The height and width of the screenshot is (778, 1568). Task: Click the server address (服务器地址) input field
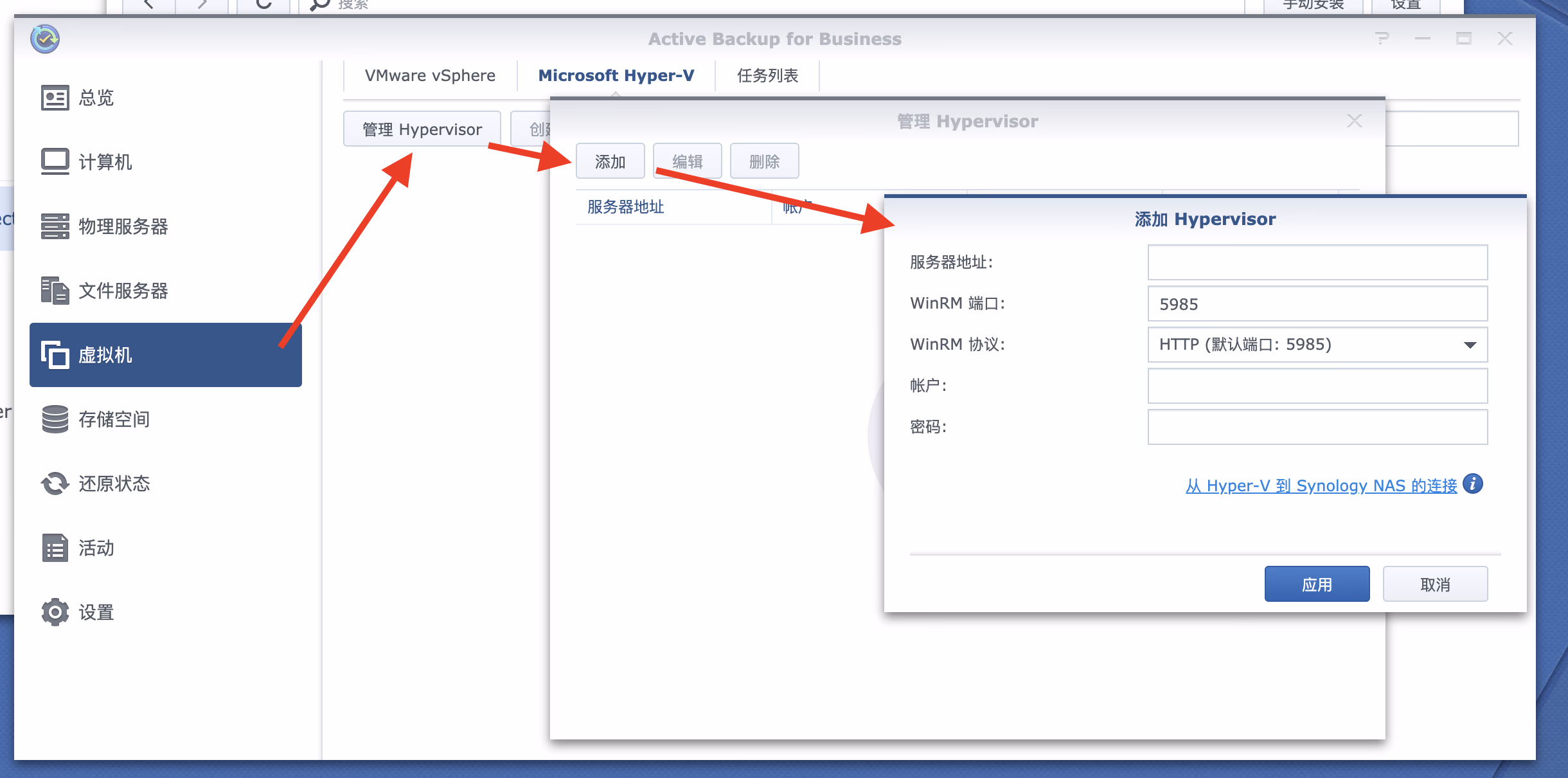click(1317, 262)
